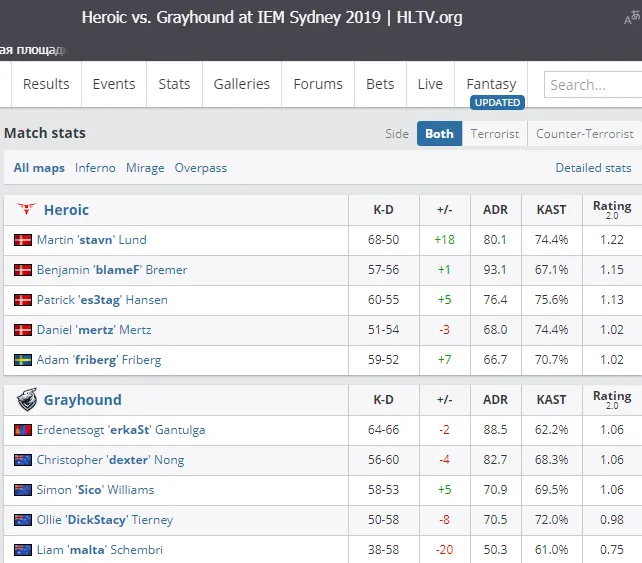
Task: Switch side filter to Terrorist
Action: pyautogui.click(x=495, y=133)
